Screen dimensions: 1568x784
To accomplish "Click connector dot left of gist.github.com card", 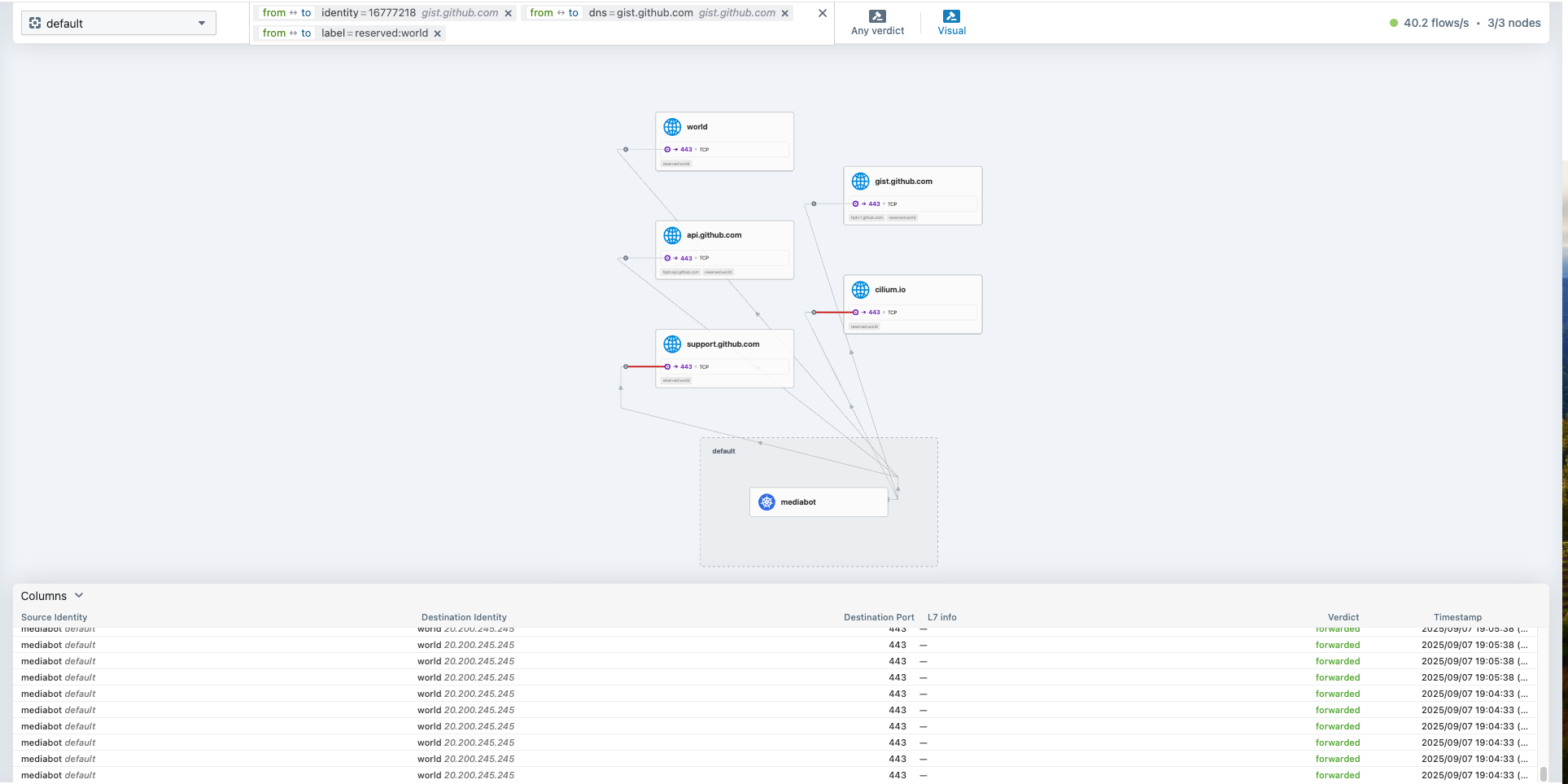I will coord(814,204).
